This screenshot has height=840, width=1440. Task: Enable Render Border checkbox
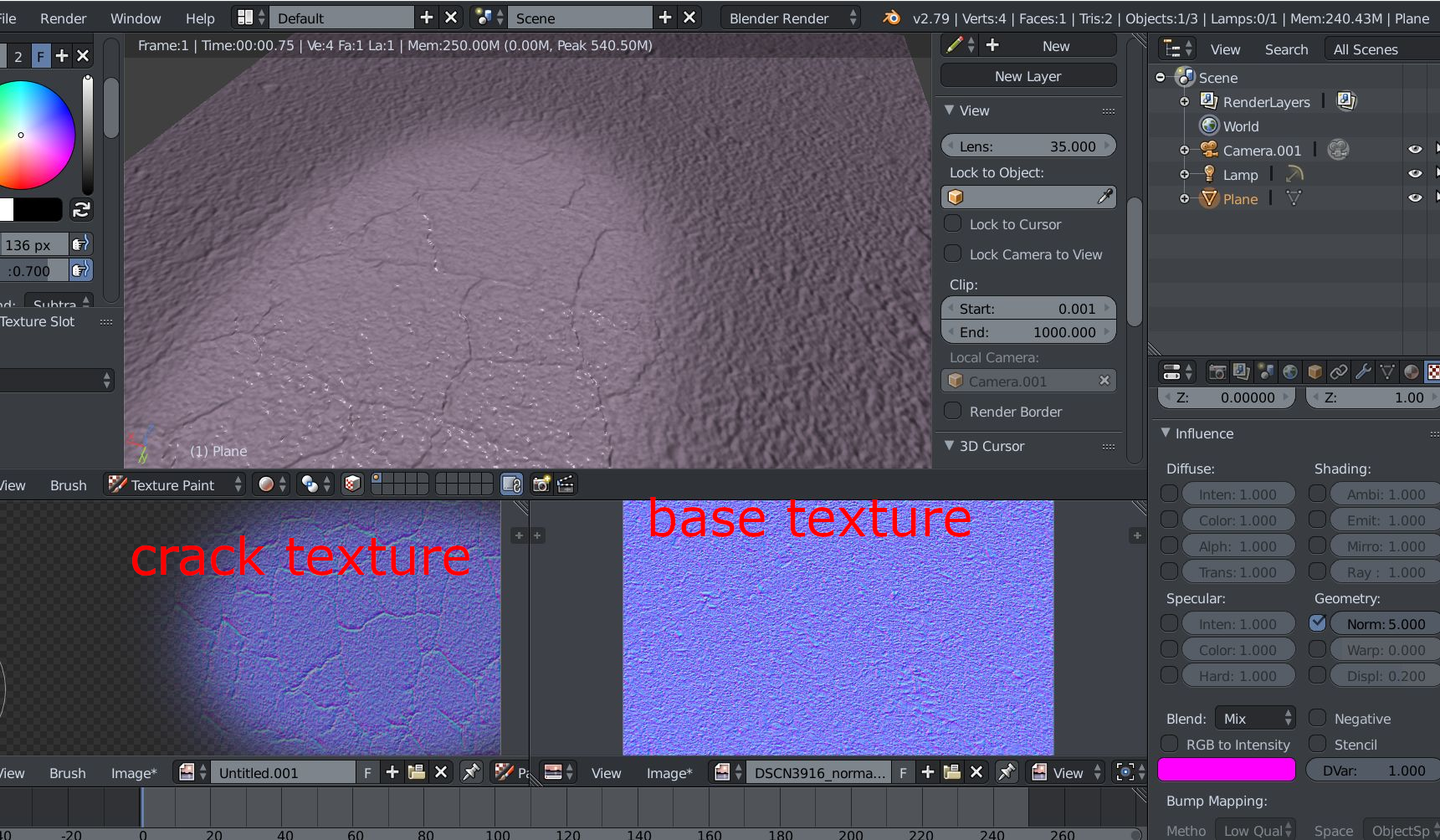pos(952,411)
